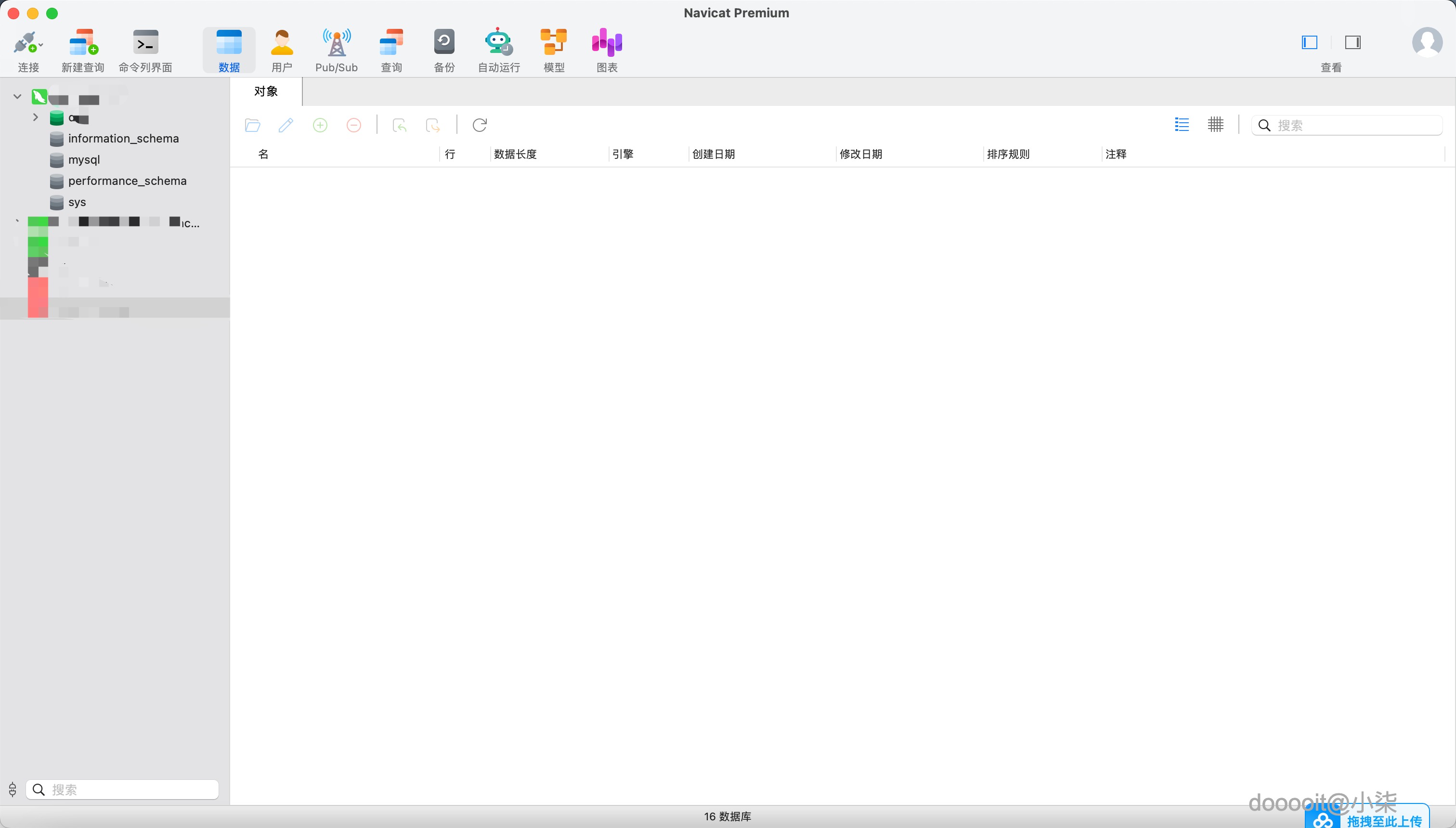1456x828 pixels.
Task: Switch to list view mode
Action: [x=1182, y=125]
